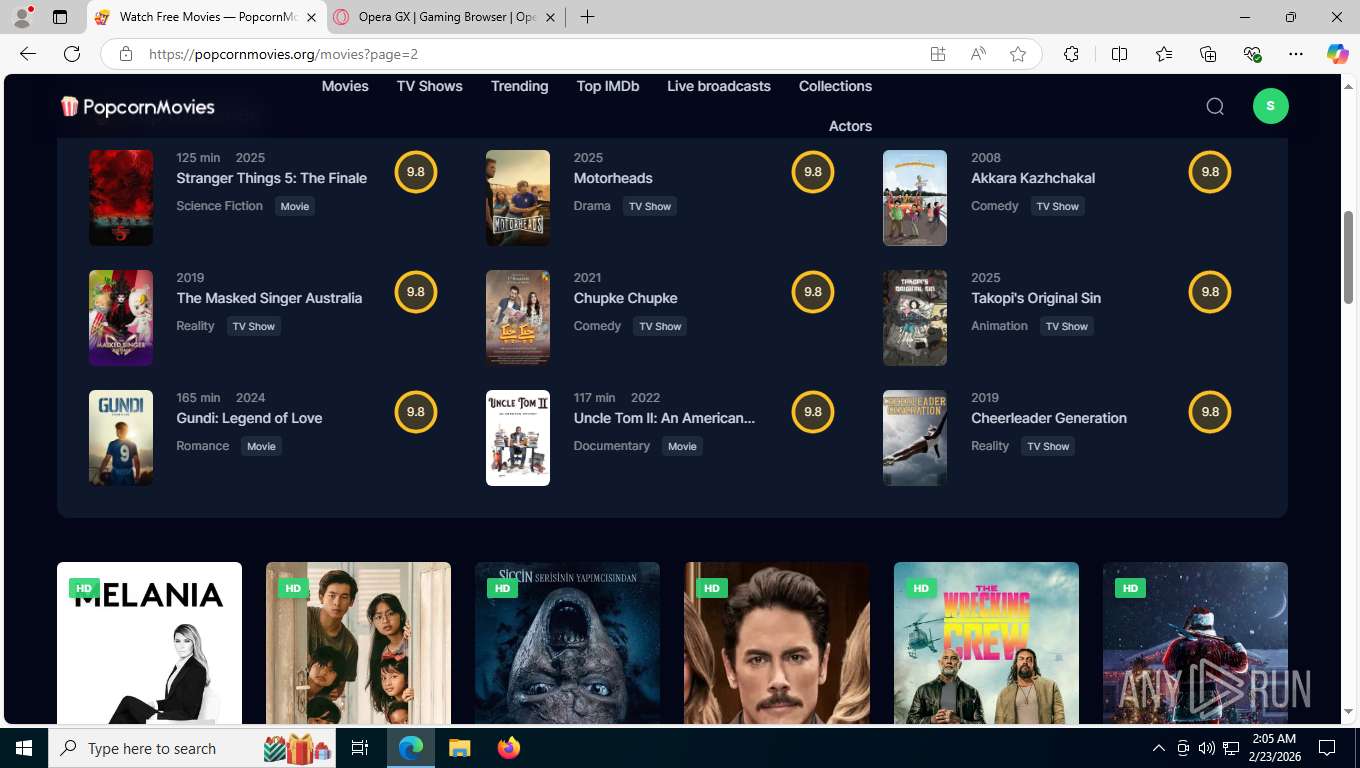The width and height of the screenshot is (1360, 768).
Task: Click Motorheads poster thumbnail
Action: (518, 198)
